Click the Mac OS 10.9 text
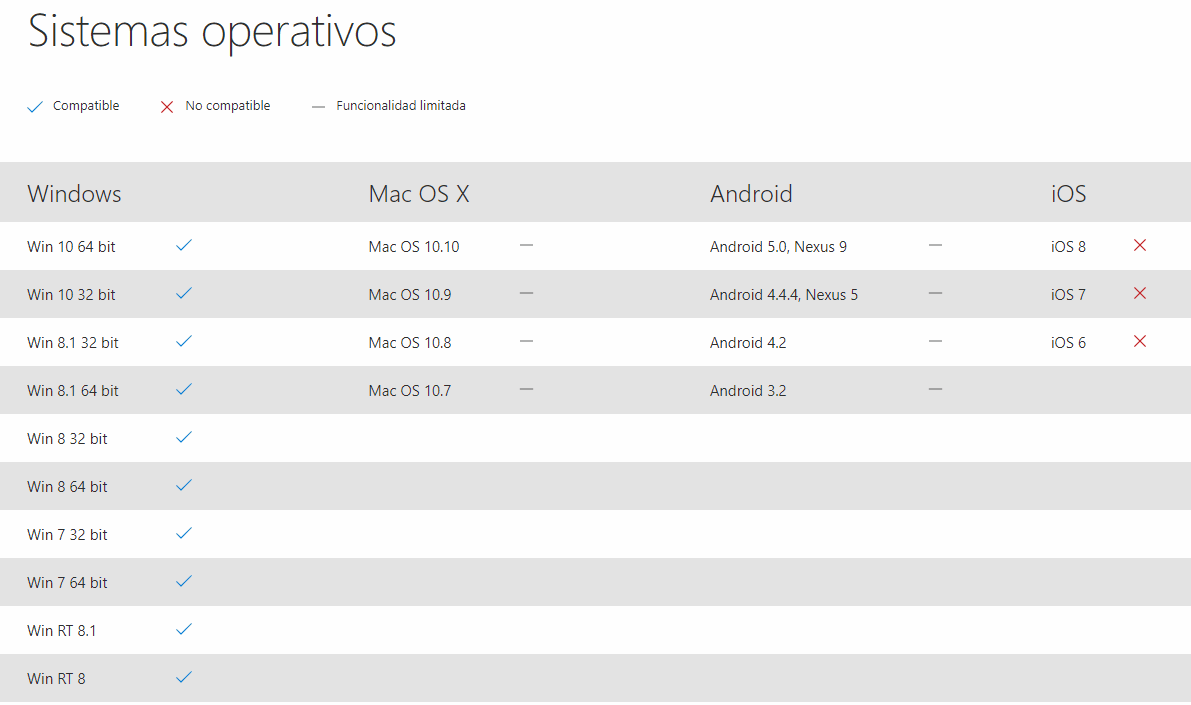1191x705 pixels. coord(410,295)
